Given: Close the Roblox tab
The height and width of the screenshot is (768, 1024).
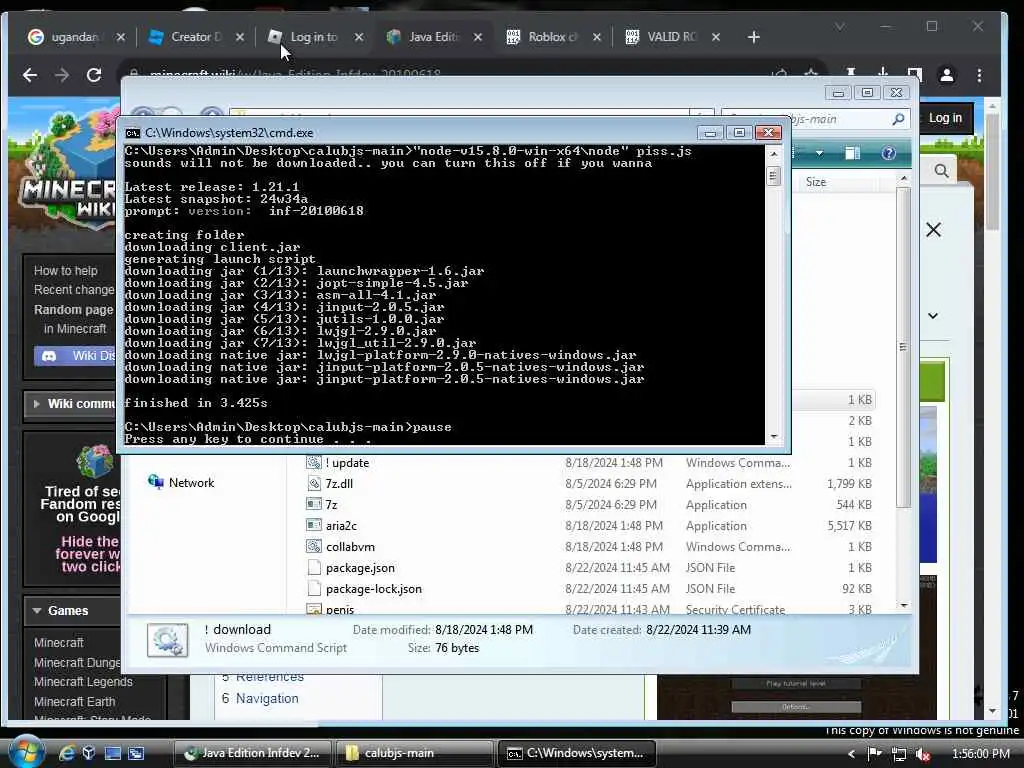Looking at the screenshot, I should [597, 37].
